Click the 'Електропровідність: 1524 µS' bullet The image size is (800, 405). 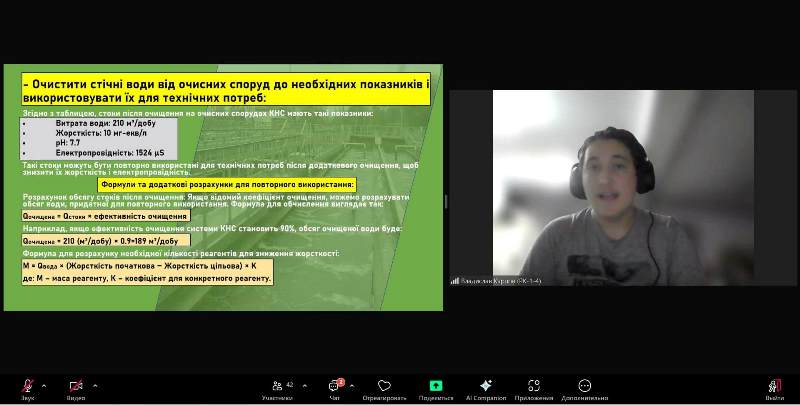pos(110,153)
